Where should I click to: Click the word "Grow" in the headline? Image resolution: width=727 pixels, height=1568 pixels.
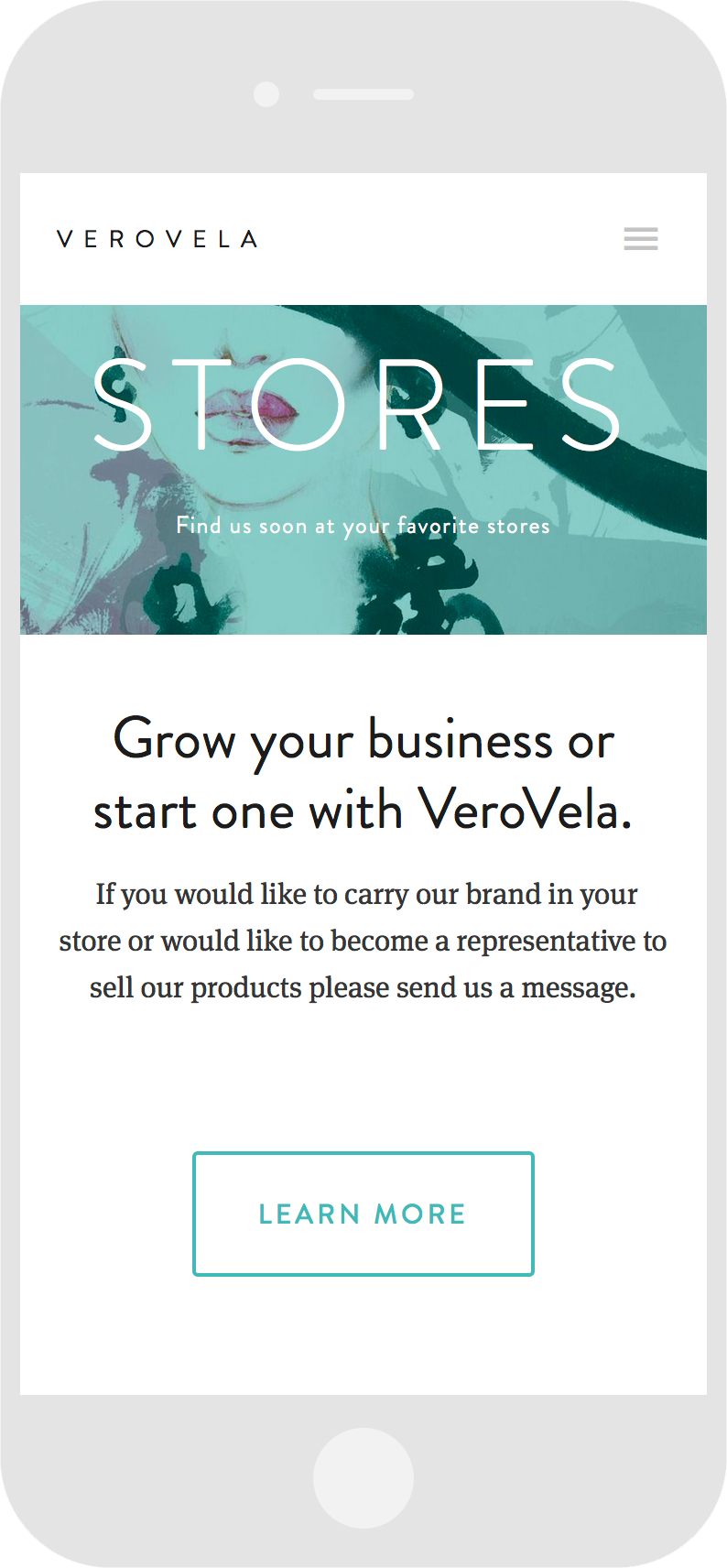point(174,740)
